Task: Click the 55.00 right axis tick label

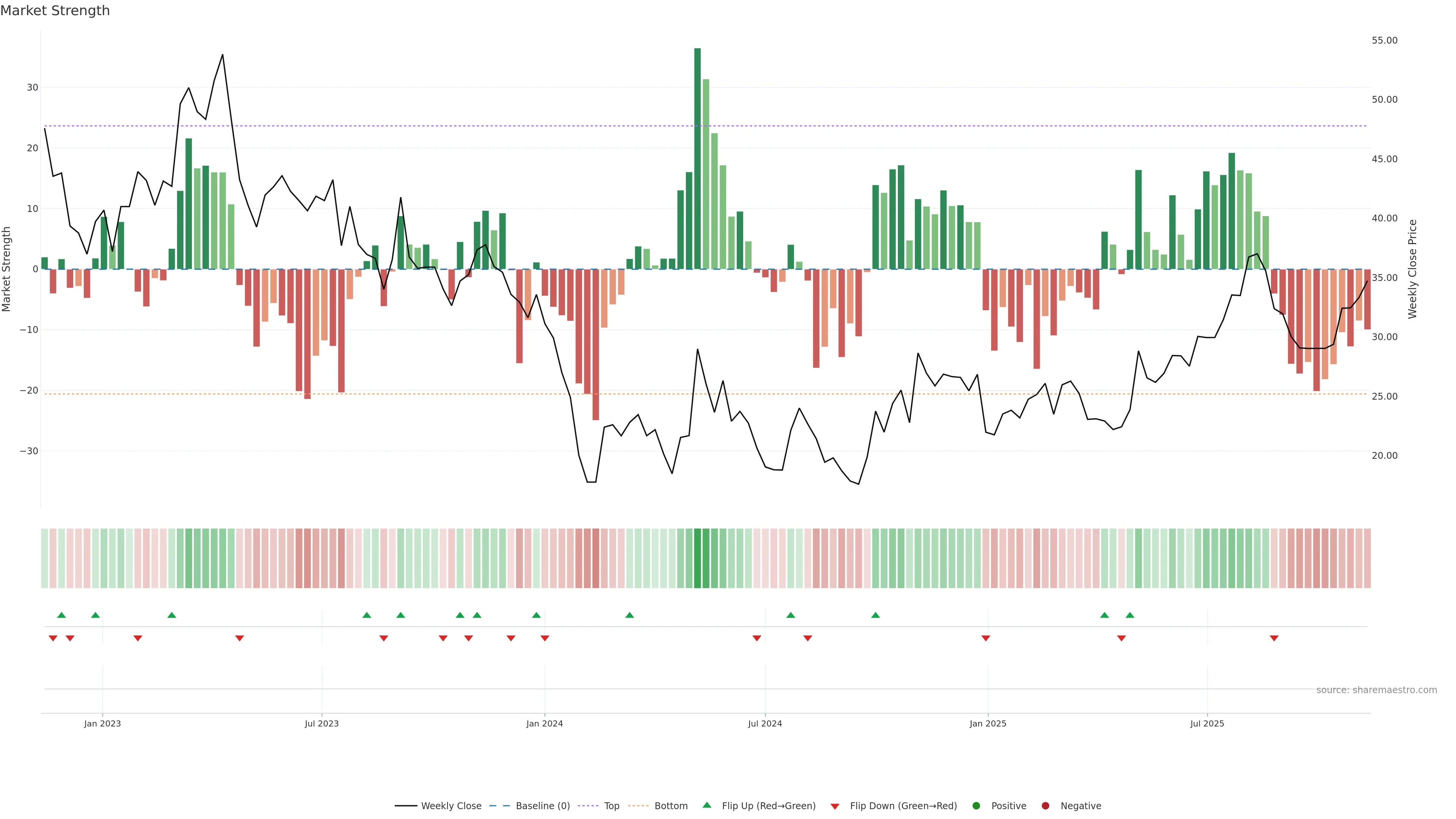Action: [1384, 40]
